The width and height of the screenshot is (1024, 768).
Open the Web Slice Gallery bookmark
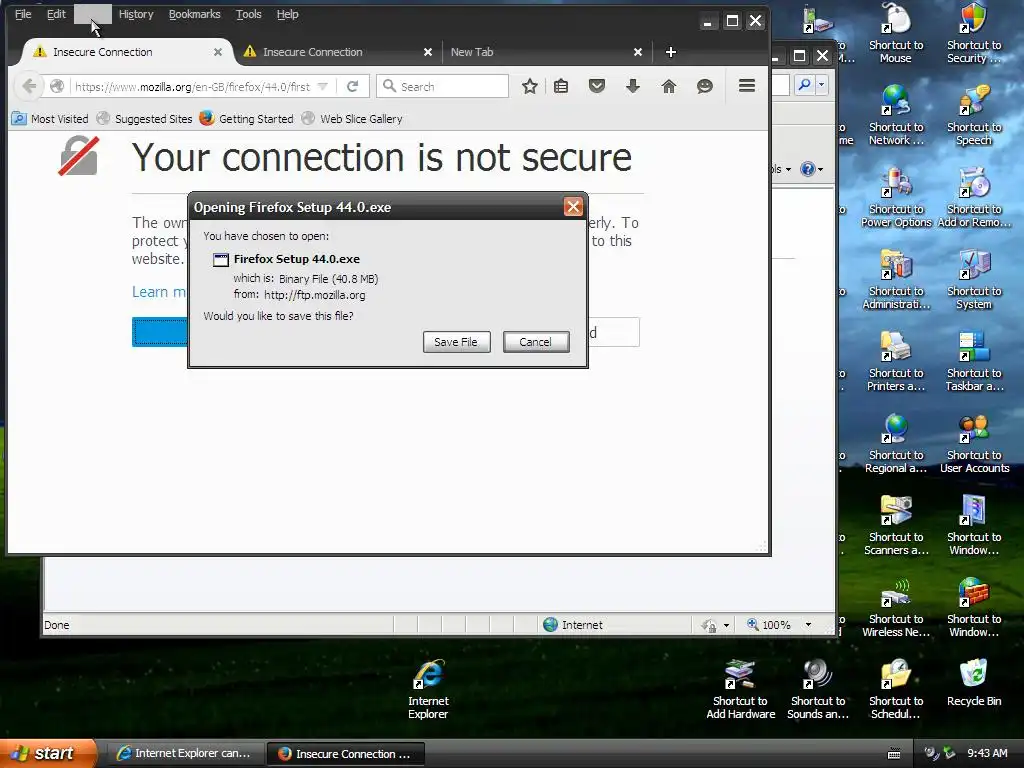click(x=351, y=119)
